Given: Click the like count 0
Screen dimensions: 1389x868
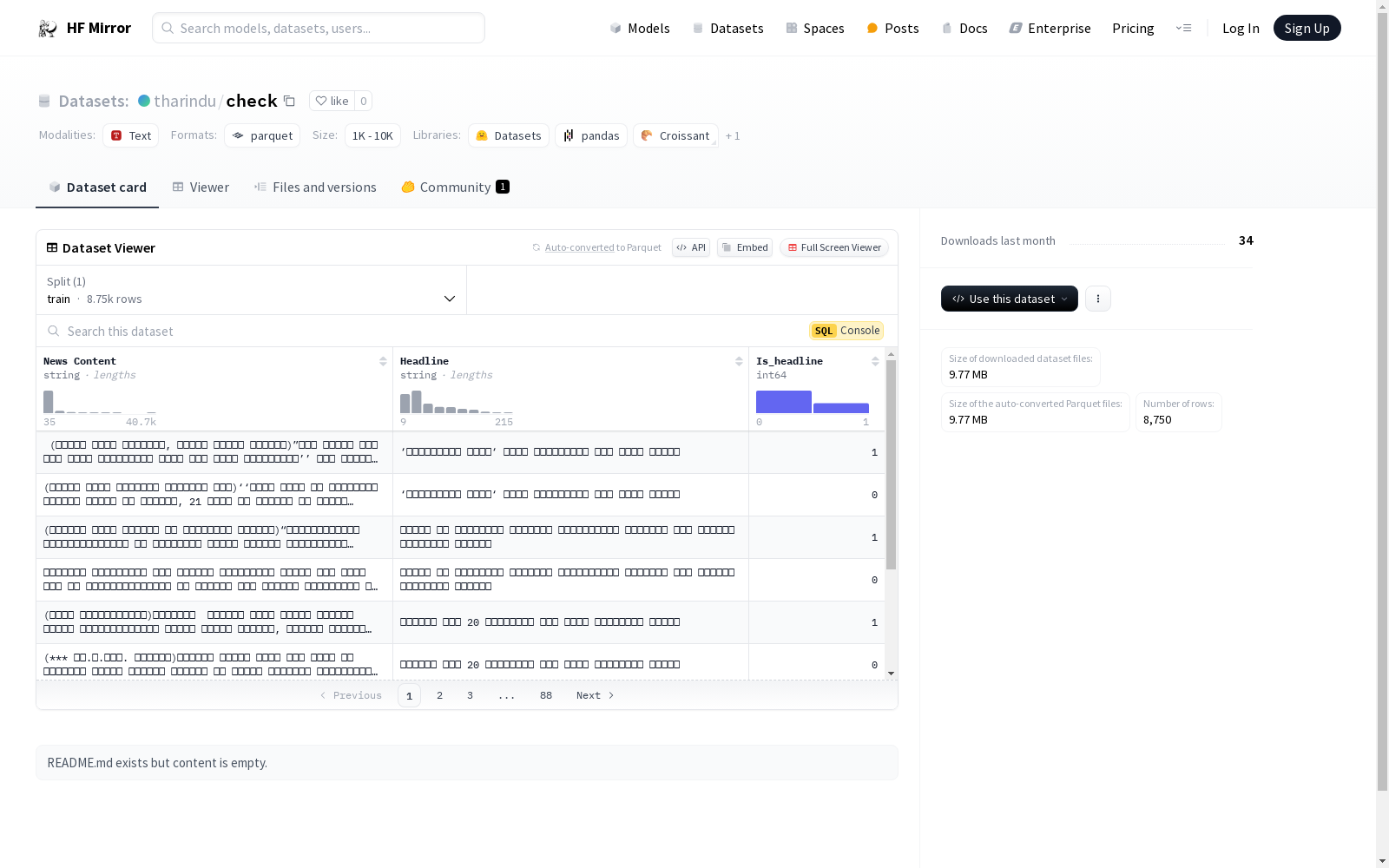Looking at the screenshot, I should click(364, 101).
